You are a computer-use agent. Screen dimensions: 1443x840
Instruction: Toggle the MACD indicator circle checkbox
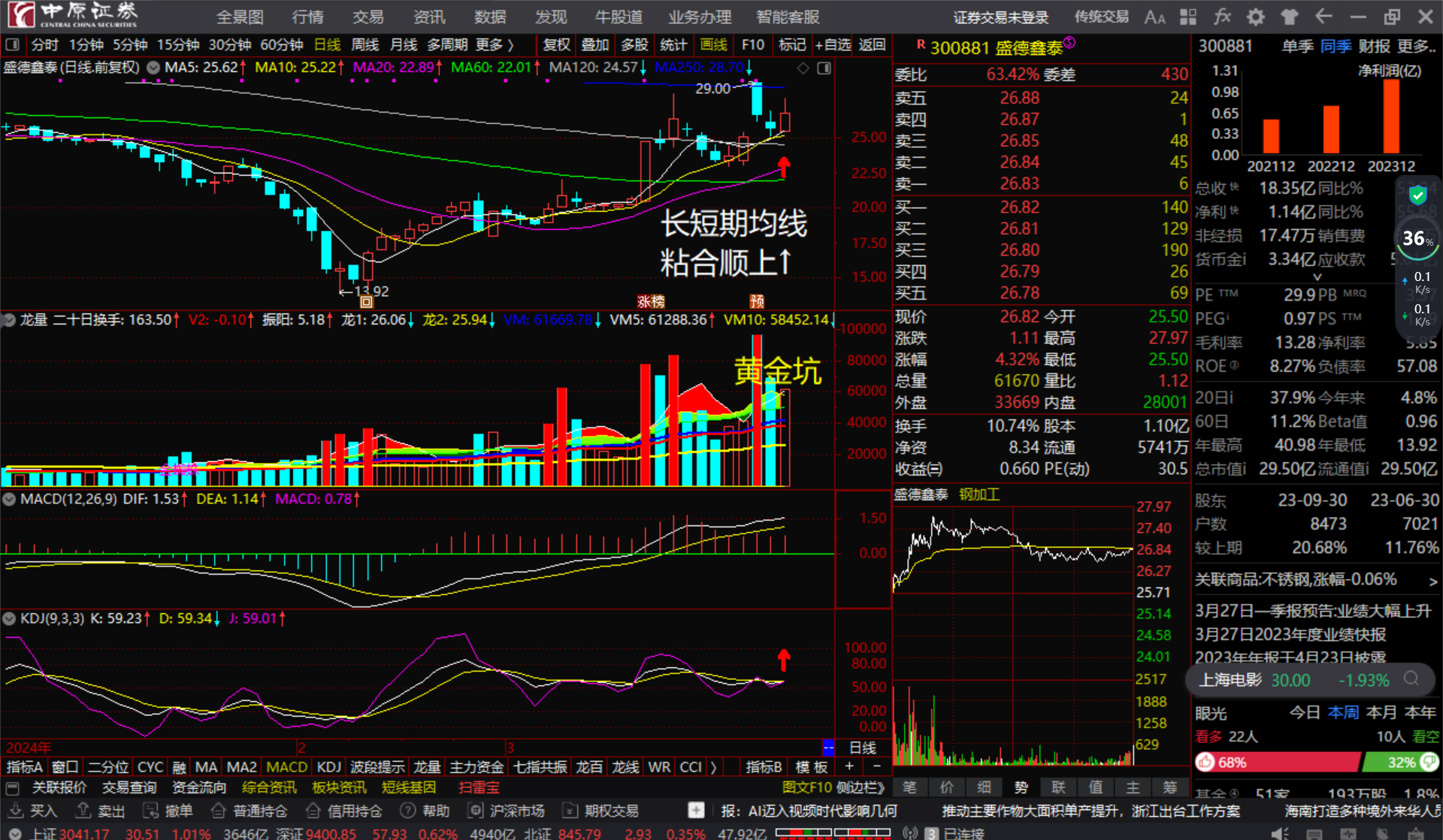click(x=9, y=499)
